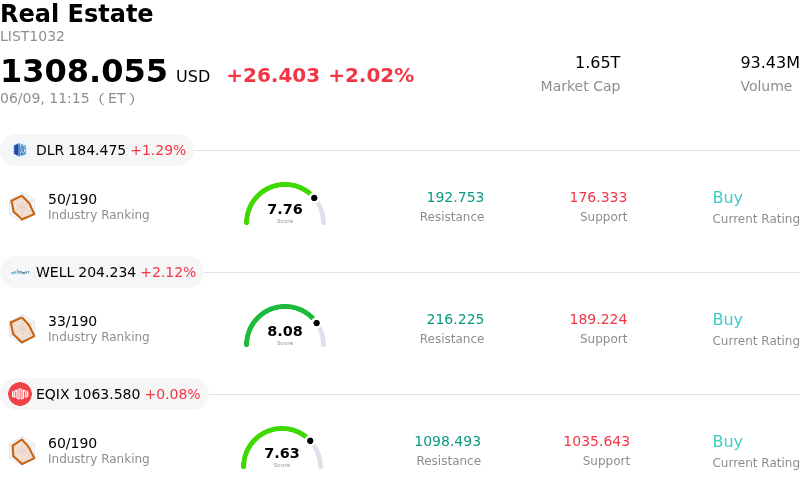Open WELL industry ranking radar icon
Screen dimensions: 800x488
[x=22, y=329]
